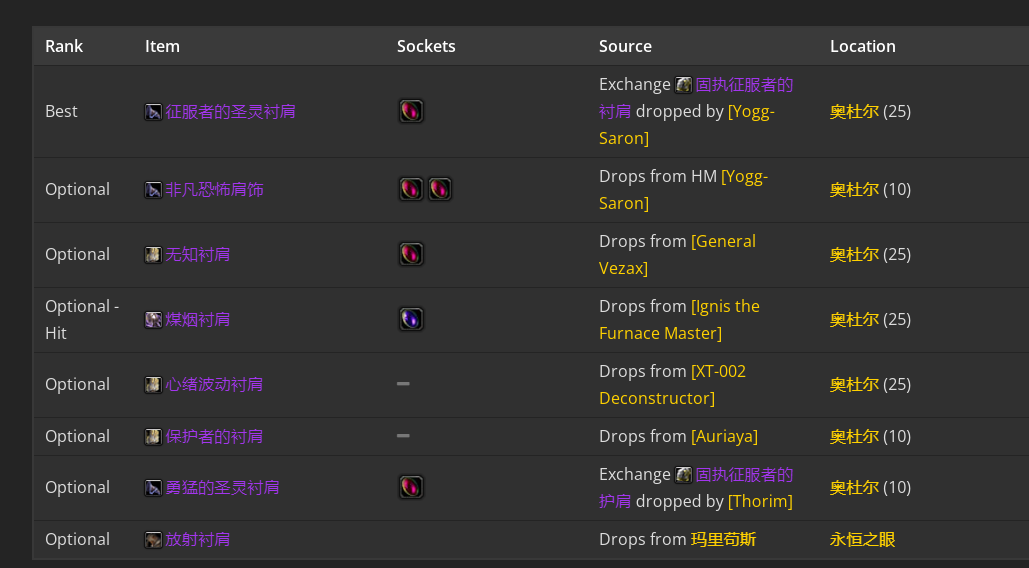Image resolution: width=1029 pixels, height=568 pixels.
Task: Click the red gem socket in Best row
Action: (411, 111)
